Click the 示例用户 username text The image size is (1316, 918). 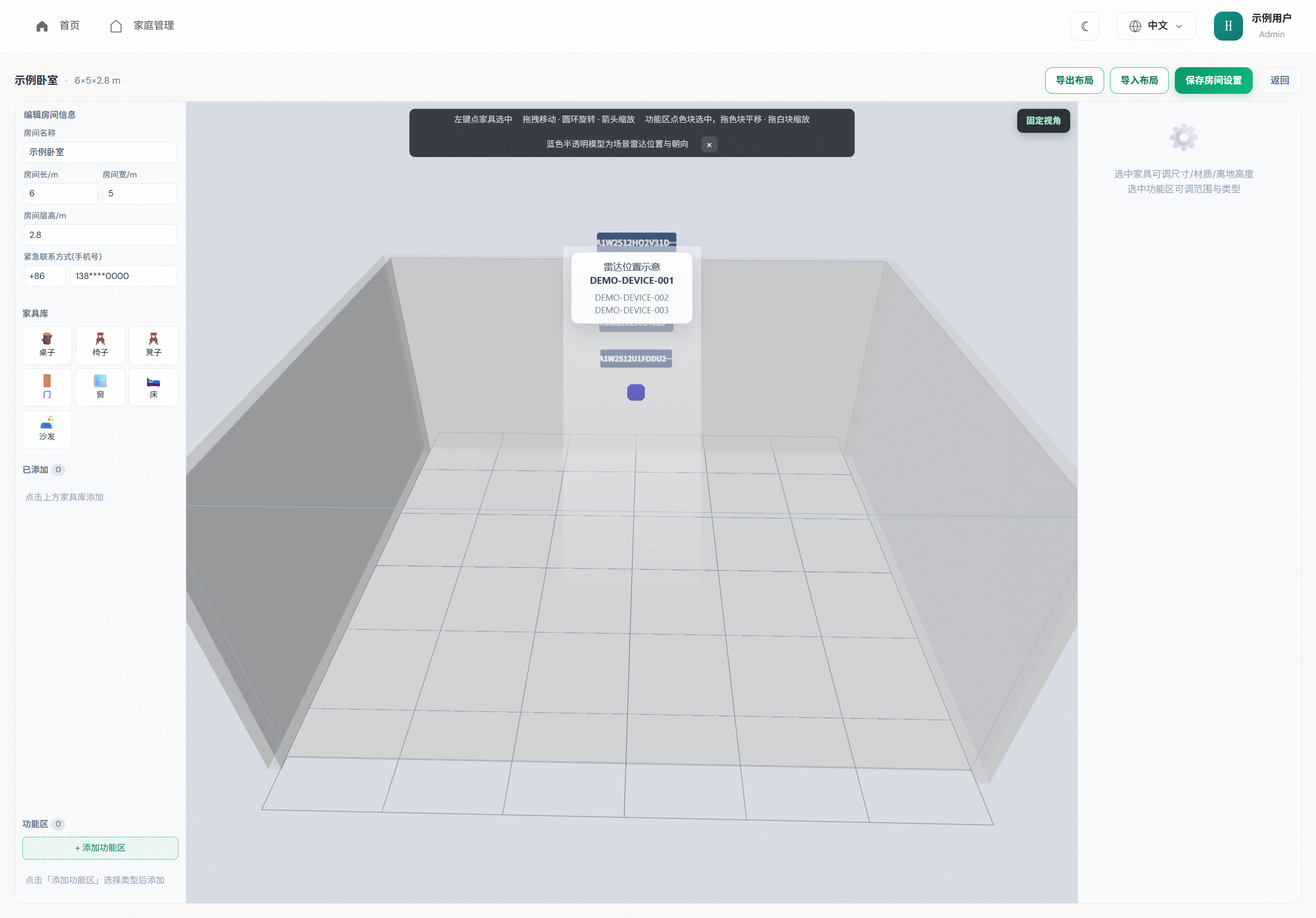pyautogui.click(x=1272, y=18)
